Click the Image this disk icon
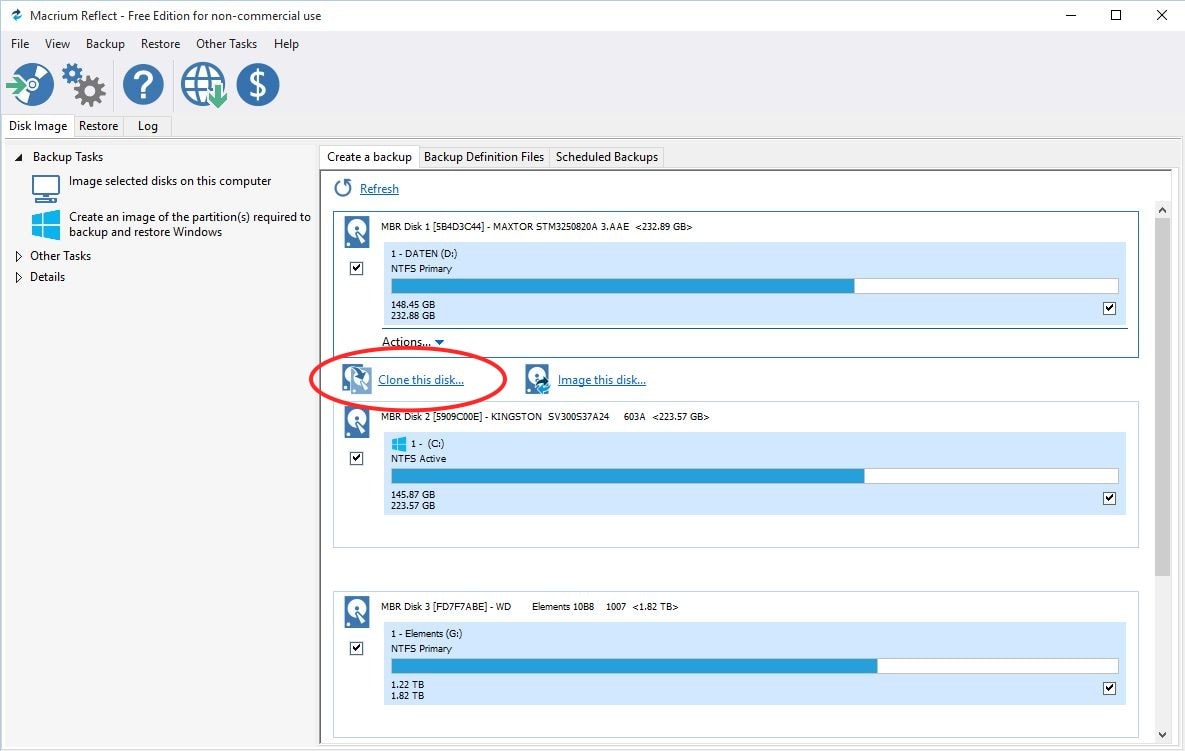 pos(537,379)
